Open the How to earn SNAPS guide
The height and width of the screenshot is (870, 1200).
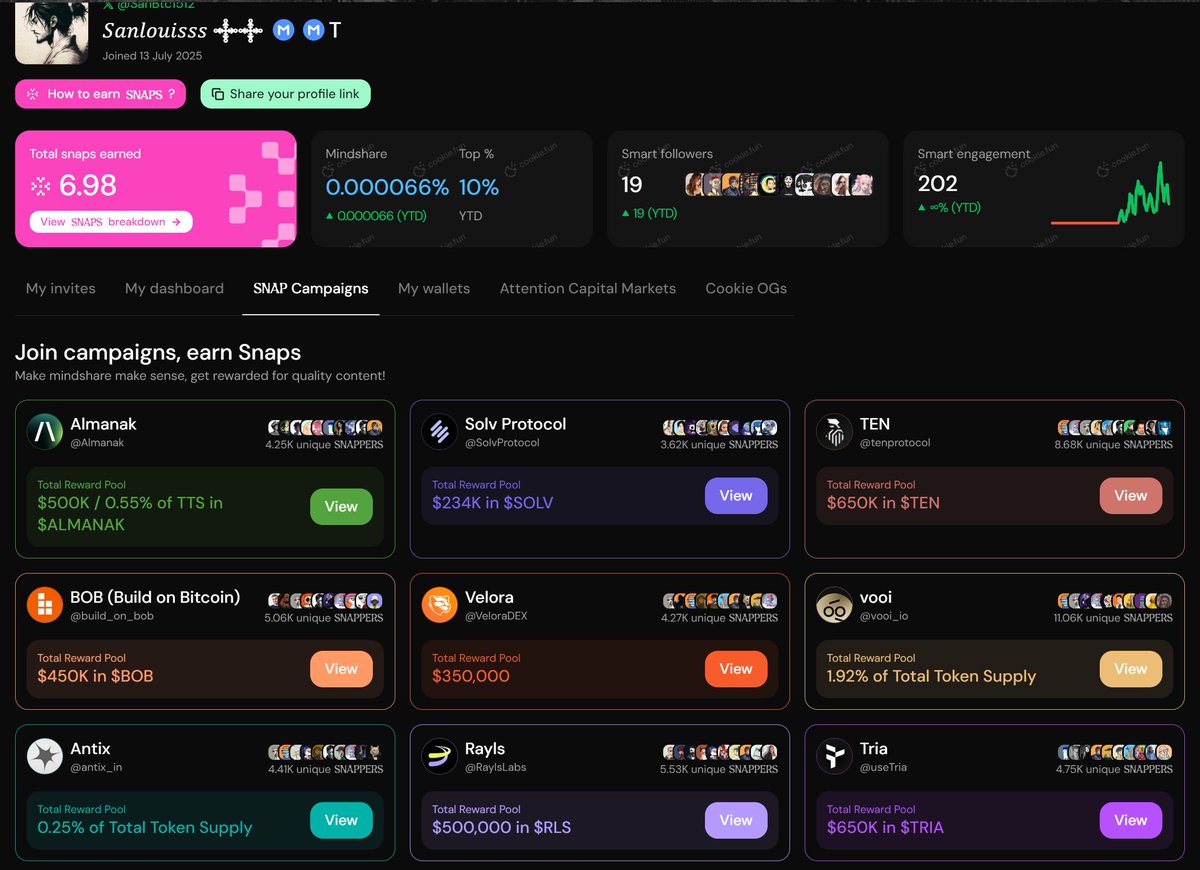pos(100,94)
